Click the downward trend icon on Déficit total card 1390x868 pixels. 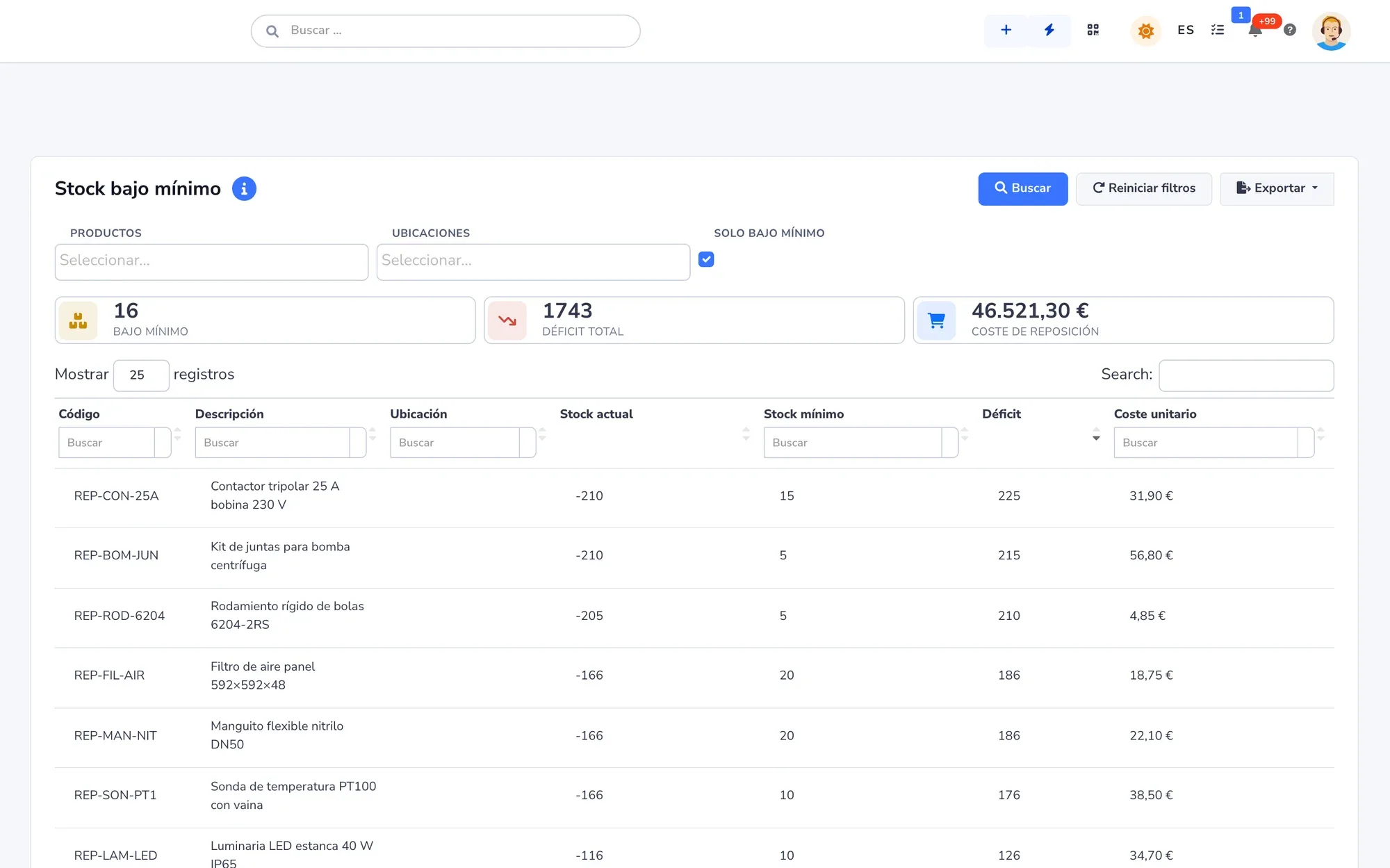tap(507, 320)
